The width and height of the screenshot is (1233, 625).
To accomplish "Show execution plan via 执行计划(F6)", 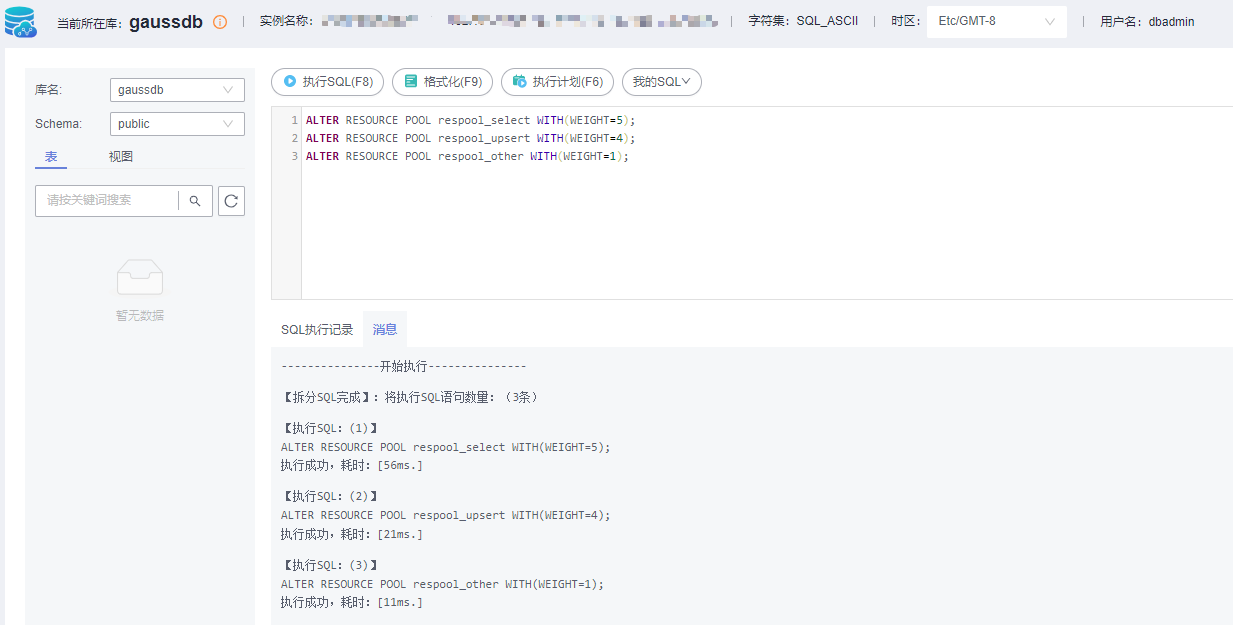I will [557, 82].
